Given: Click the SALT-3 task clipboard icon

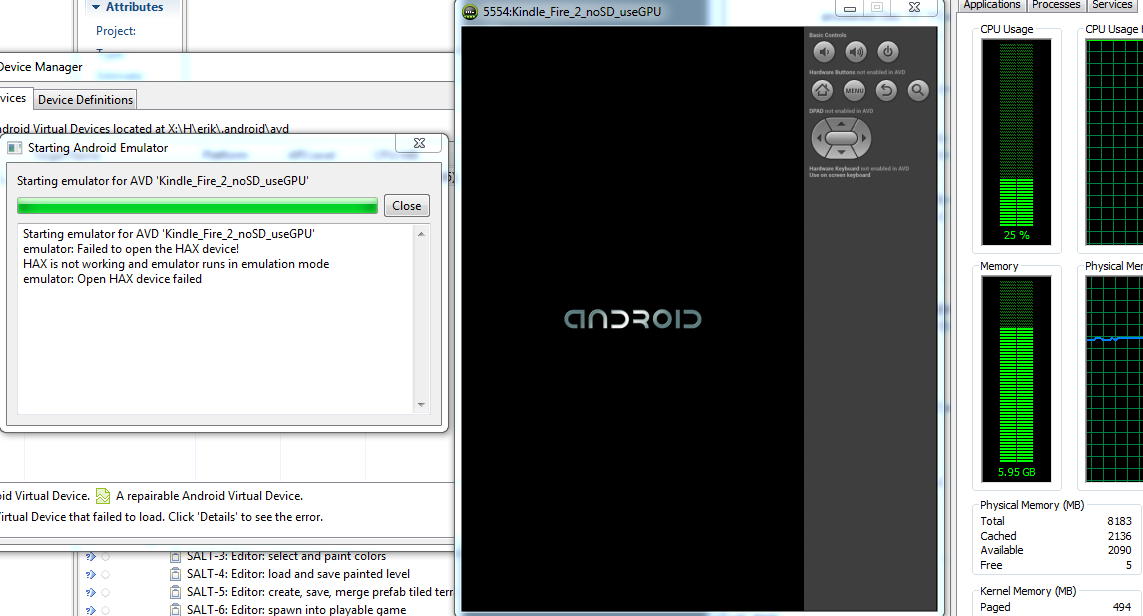Looking at the screenshot, I should 175,556.
